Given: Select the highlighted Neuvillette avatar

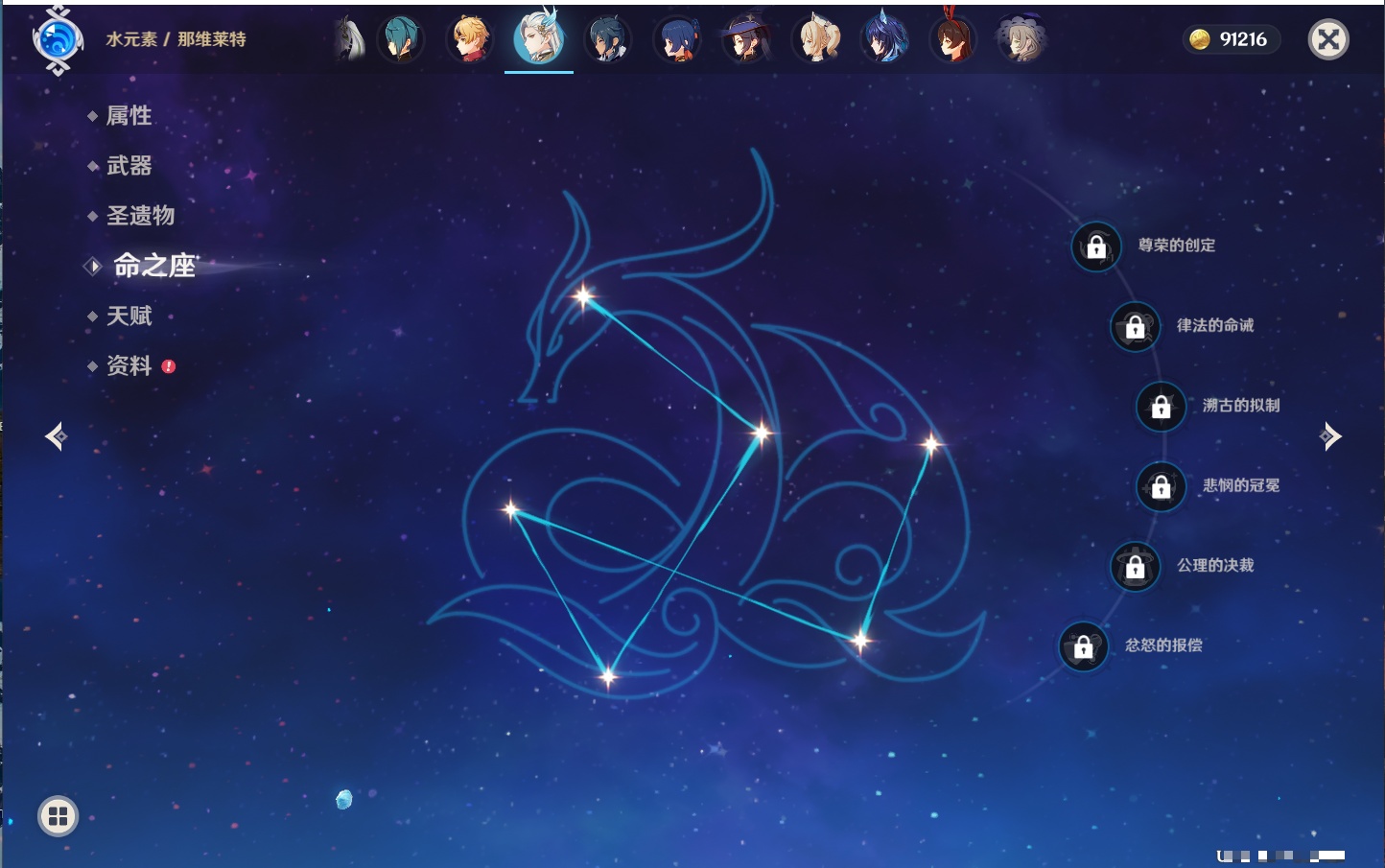Looking at the screenshot, I should [x=539, y=36].
